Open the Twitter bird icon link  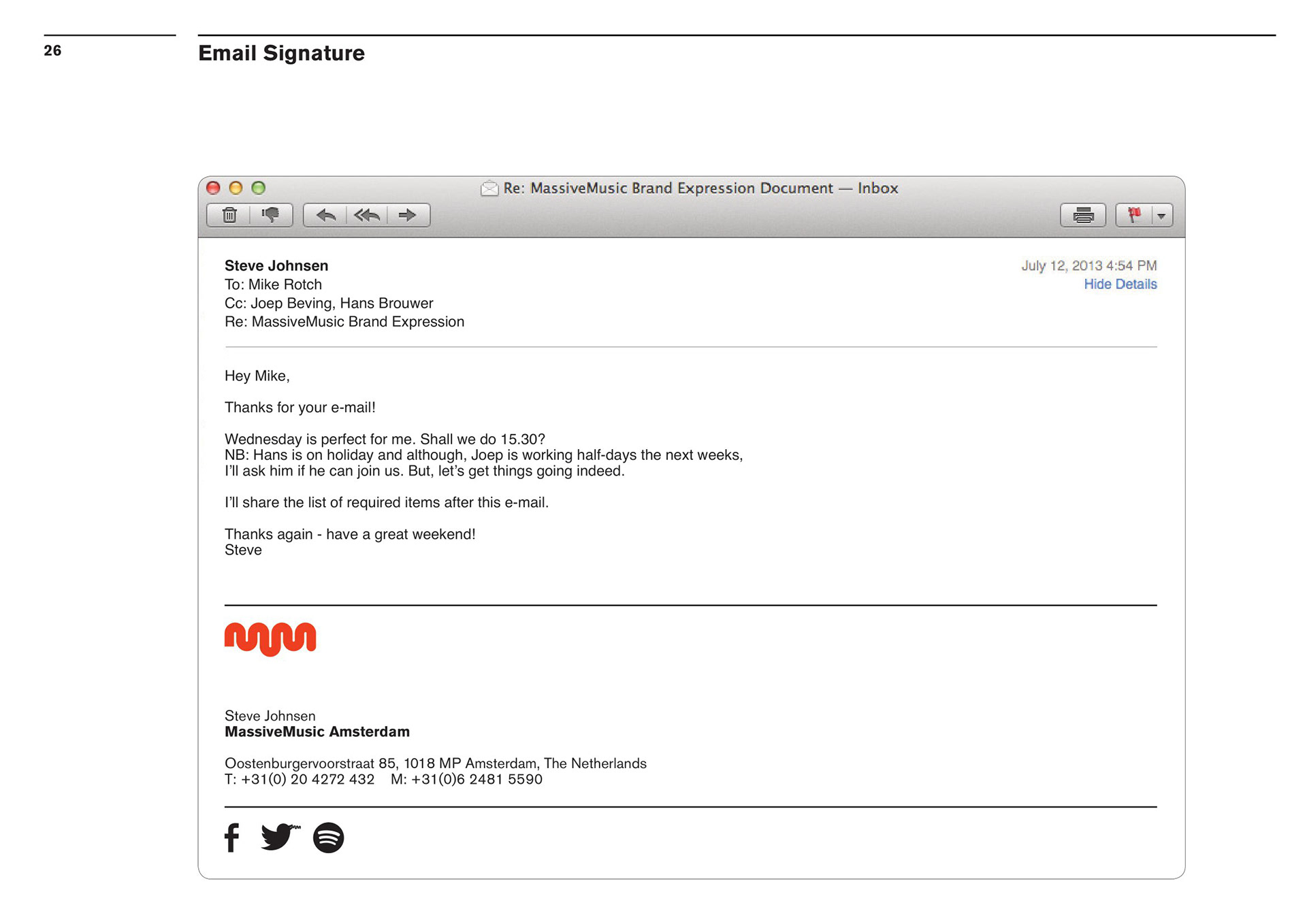tap(279, 837)
